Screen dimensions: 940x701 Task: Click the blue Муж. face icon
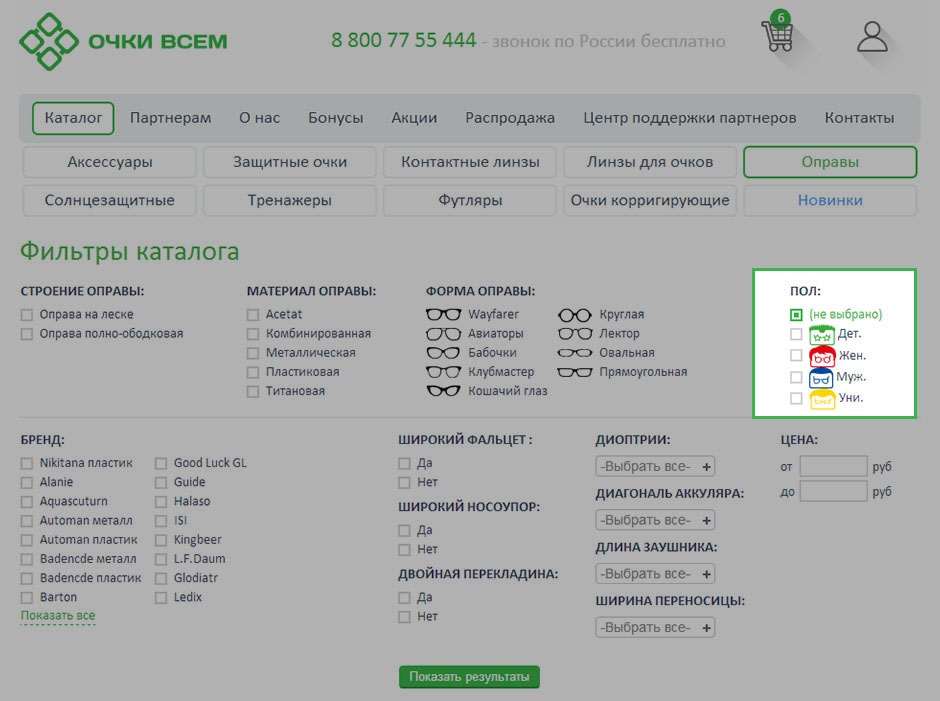coord(822,378)
